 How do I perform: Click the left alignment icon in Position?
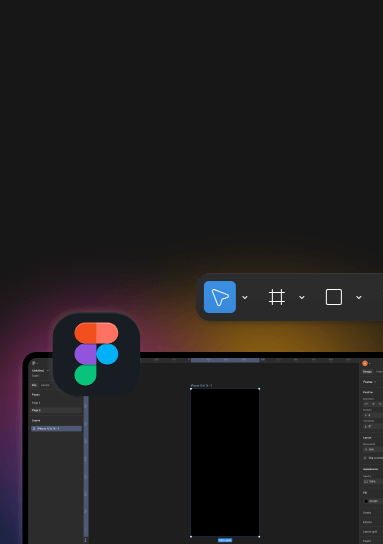coord(366,404)
